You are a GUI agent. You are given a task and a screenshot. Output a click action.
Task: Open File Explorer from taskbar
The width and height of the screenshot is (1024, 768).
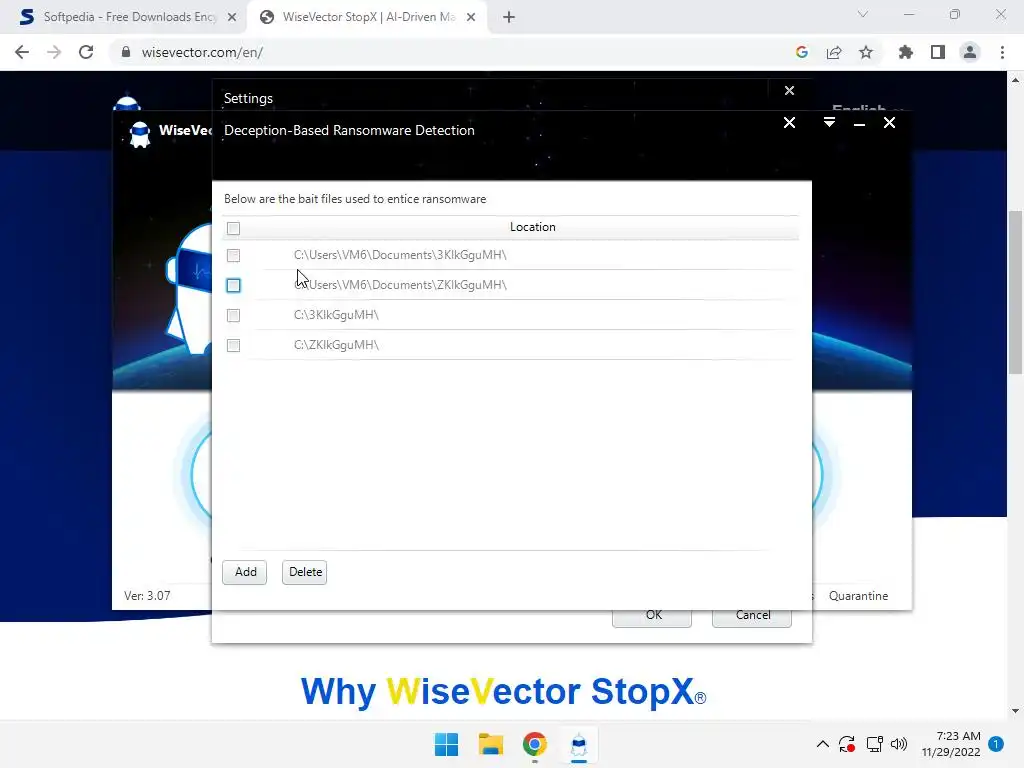tap(490, 744)
